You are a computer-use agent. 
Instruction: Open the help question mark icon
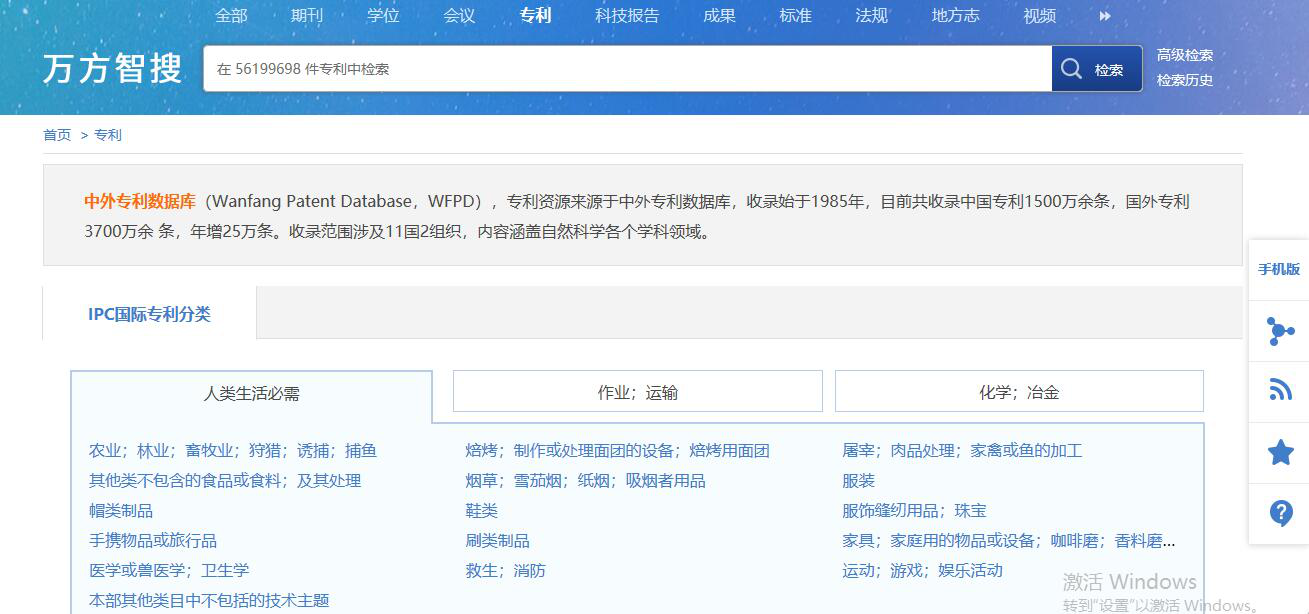(x=1280, y=513)
